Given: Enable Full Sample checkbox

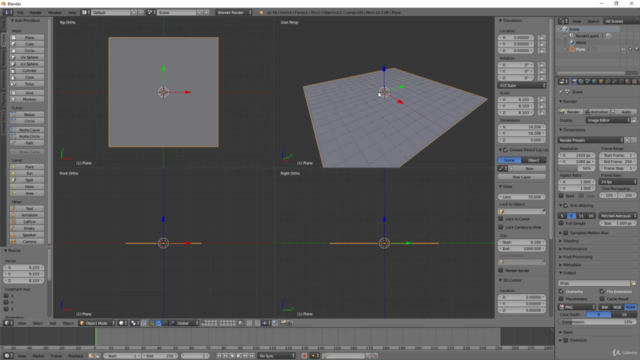Looking at the screenshot, I should (x=561, y=223).
